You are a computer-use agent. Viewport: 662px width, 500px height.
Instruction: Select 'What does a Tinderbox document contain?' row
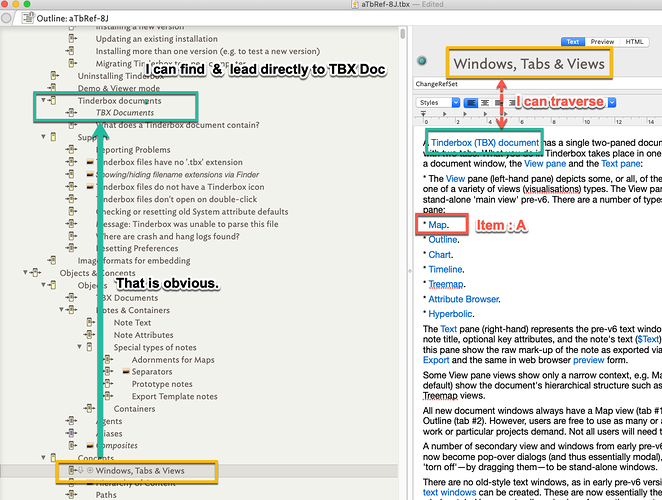[x=178, y=125]
